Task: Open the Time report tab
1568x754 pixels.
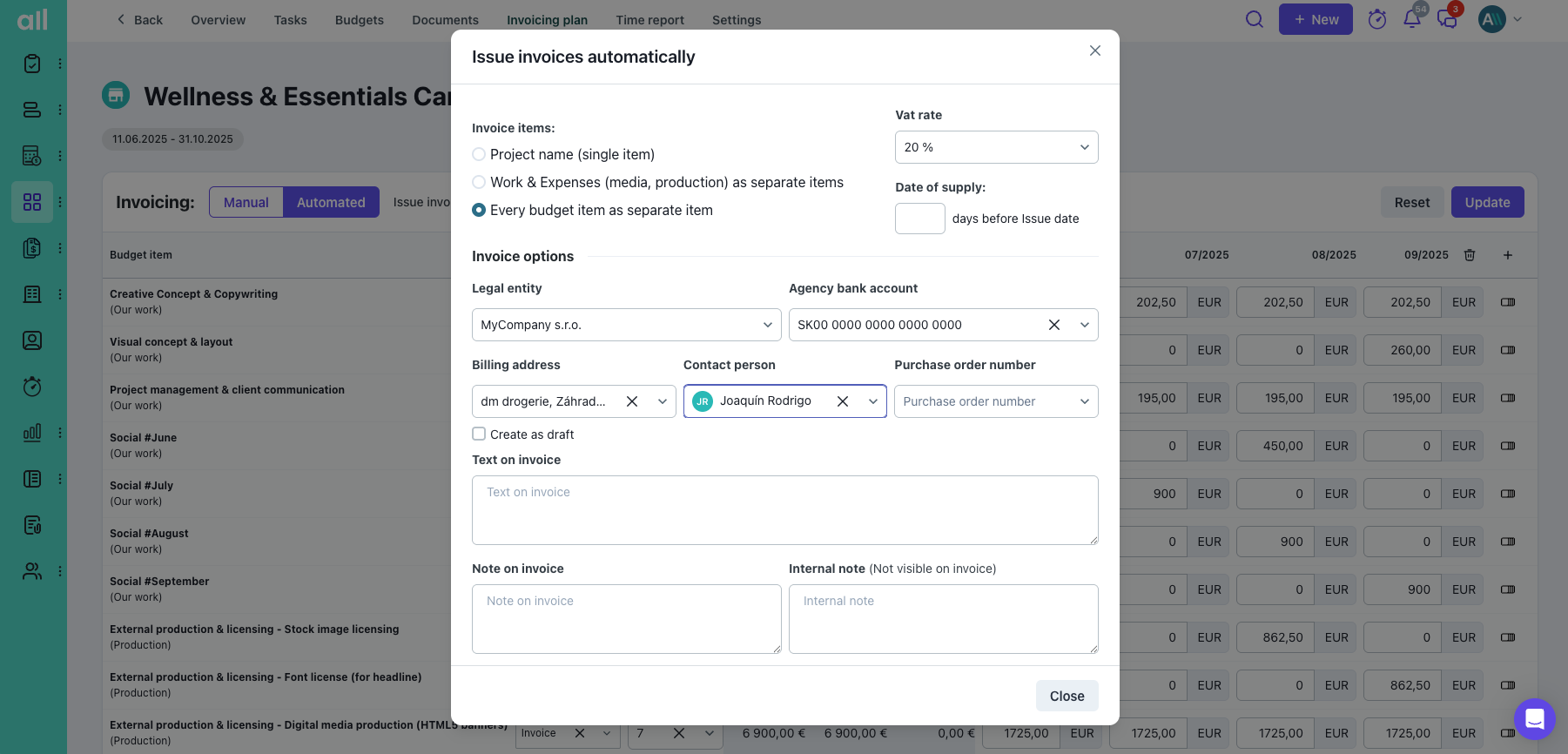Action: tap(649, 20)
